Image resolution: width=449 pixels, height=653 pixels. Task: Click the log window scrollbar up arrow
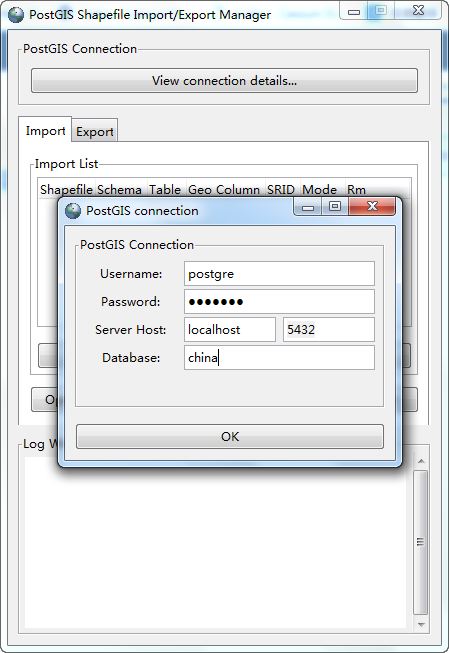(x=421, y=461)
